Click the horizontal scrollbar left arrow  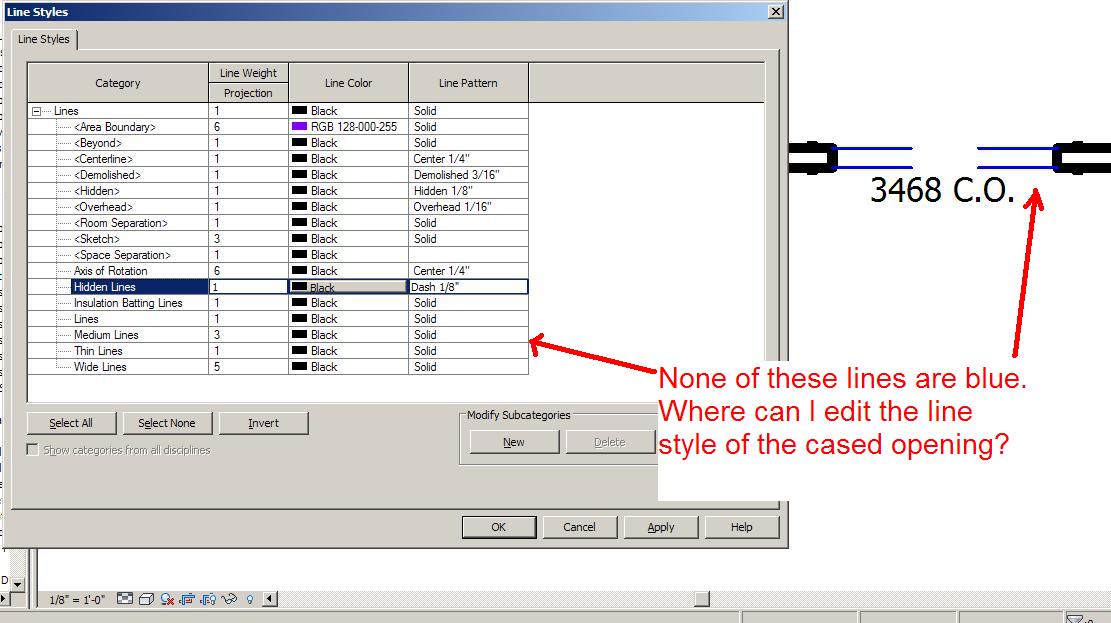point(270,599)
